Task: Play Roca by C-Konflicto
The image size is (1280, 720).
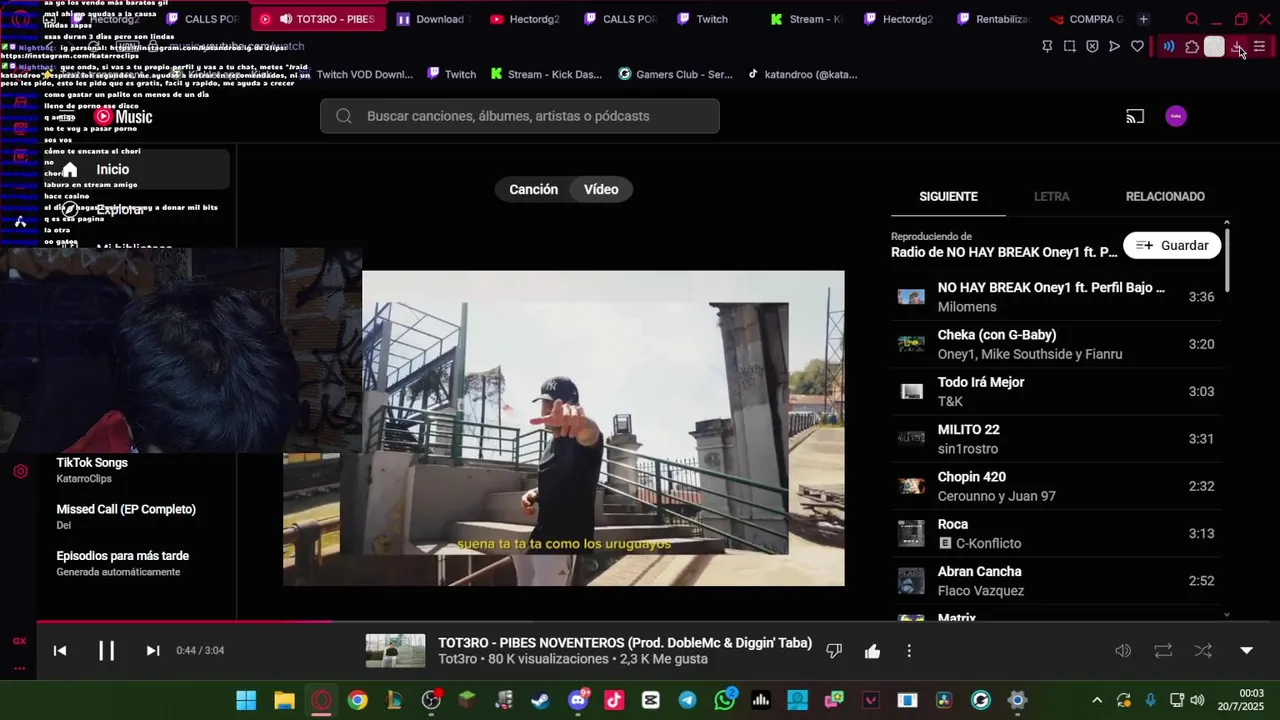Action: coord(1055,534)
